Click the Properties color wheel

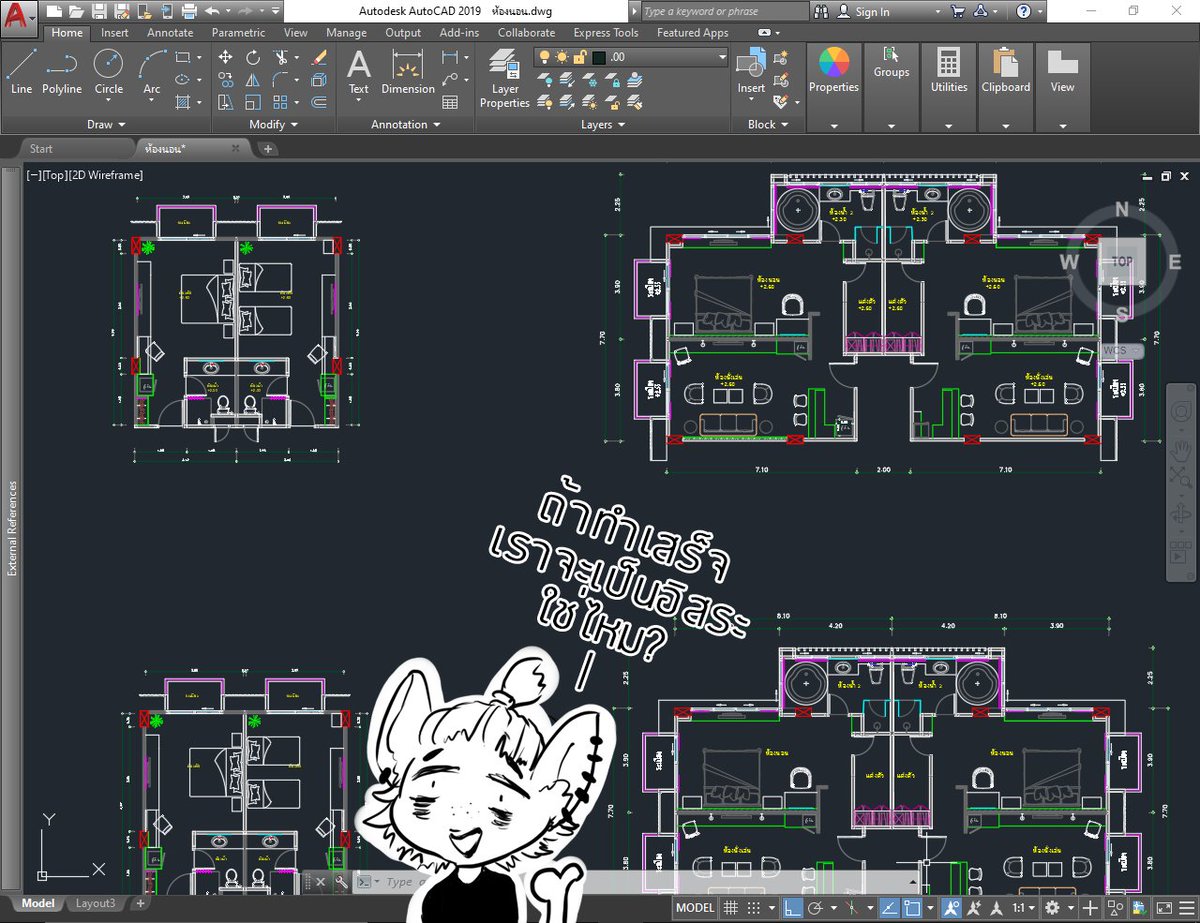click(834, 64)
